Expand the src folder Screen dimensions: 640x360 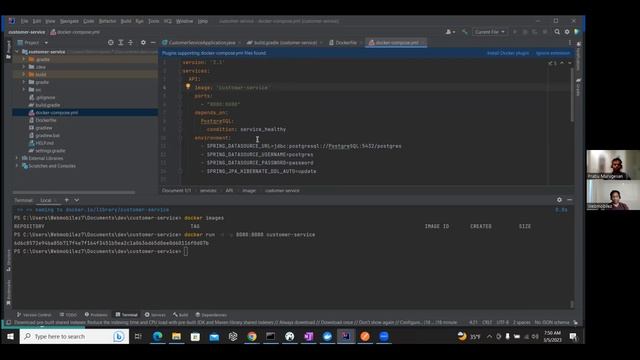24,90
